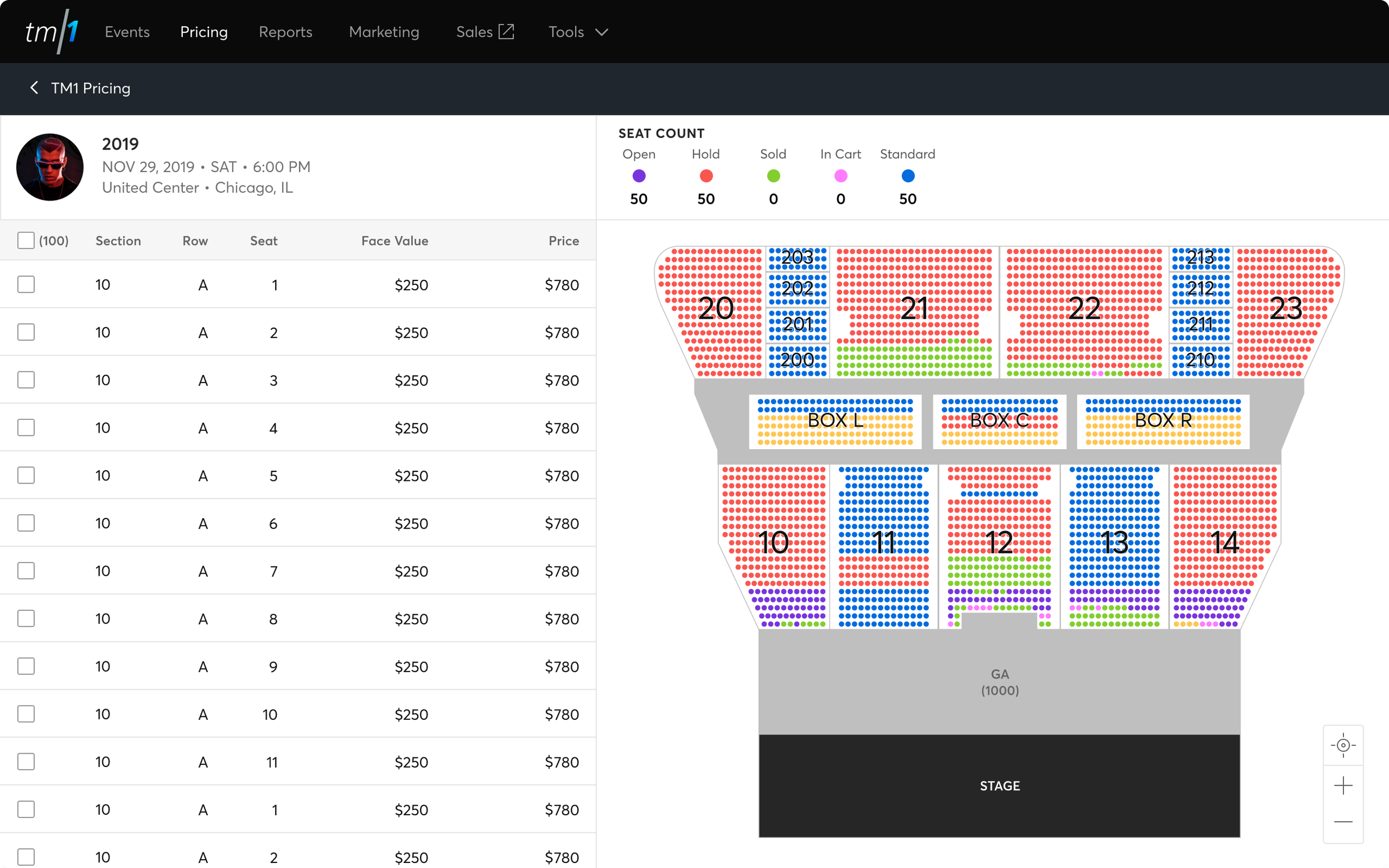The width and height of the screenshot is (1389, 868).
Task: Toggle the select-all (100) checkbox
Action: tap(26, 240)
